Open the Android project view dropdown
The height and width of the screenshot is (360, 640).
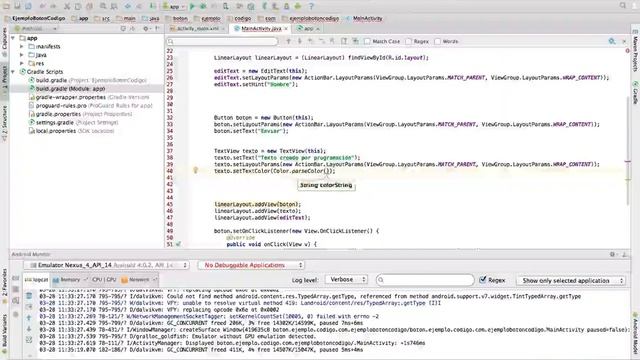click(x=36, y=29)
